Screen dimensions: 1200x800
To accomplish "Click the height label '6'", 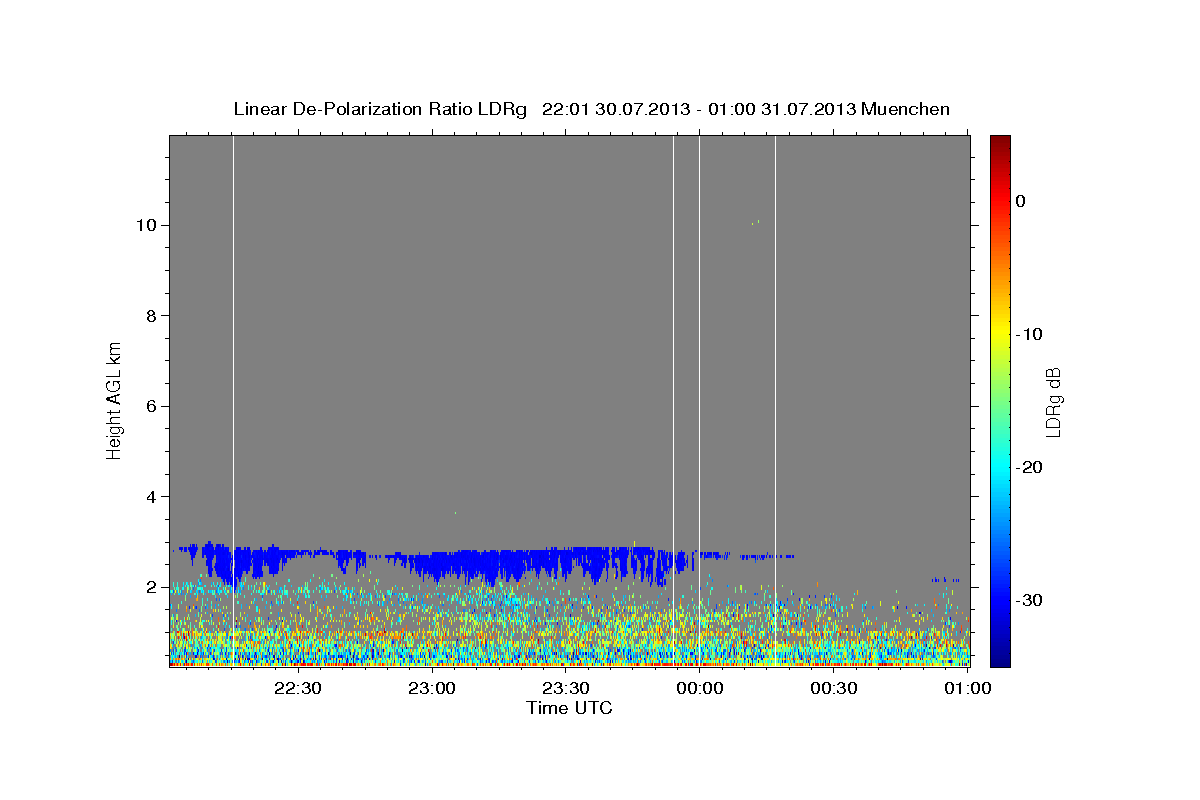I will 151,406.
